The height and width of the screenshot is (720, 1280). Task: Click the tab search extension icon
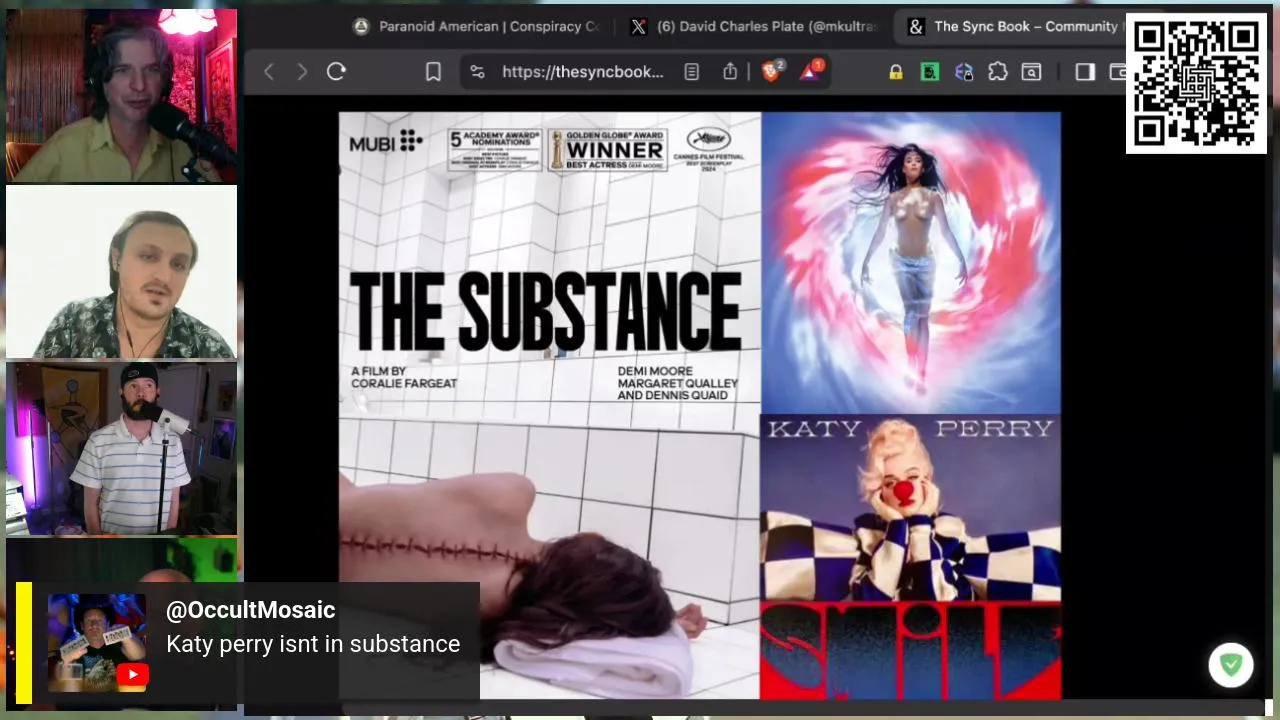tap(1031, 71)
